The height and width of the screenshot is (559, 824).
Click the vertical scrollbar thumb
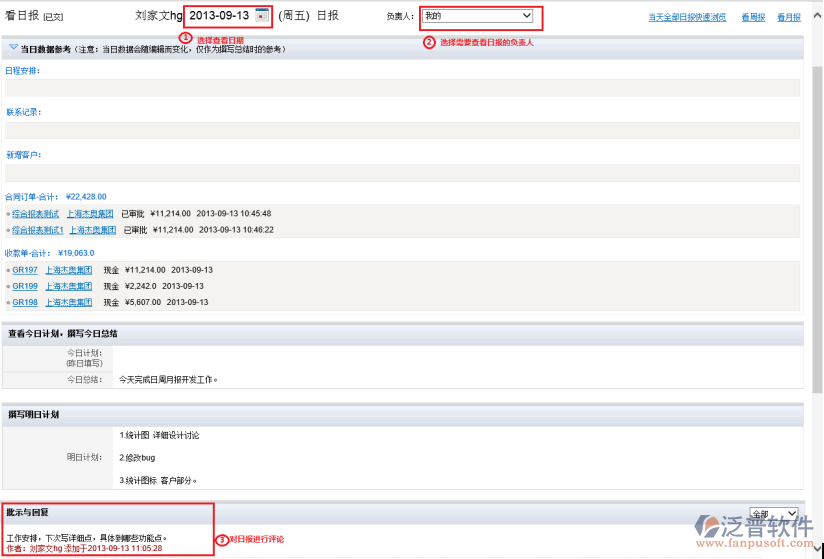817,229
